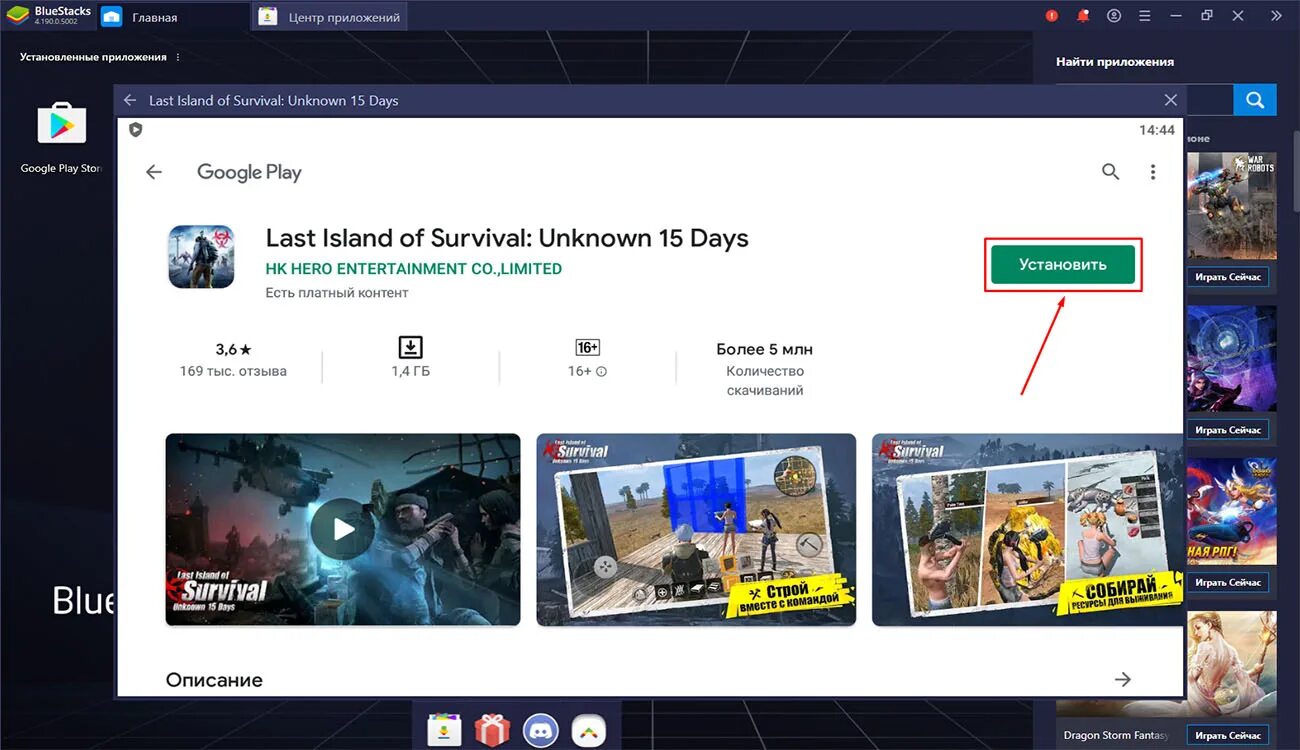Click the green Установить install button
Viewport: 1300px width, 750px height.
click(x=1063, y=265)
